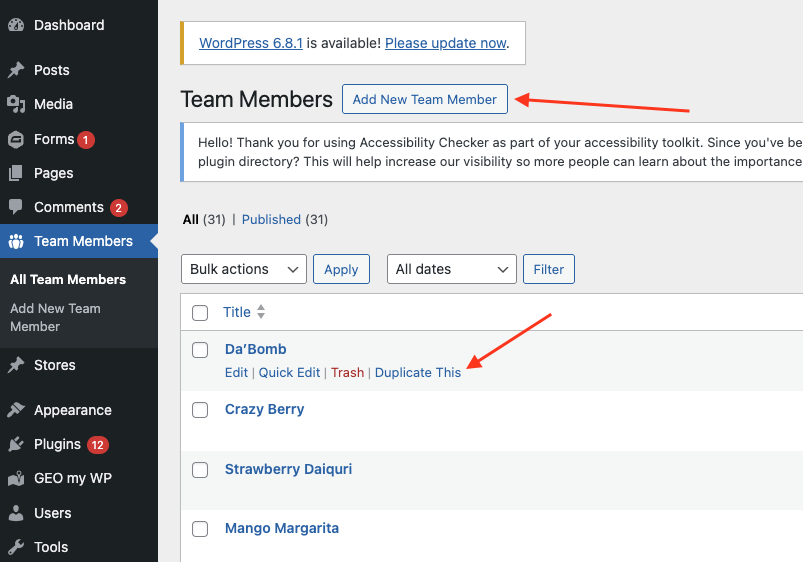The image size is (803, 562).
Task: Click the Forms notification badge 1
Action: (86, 140)
